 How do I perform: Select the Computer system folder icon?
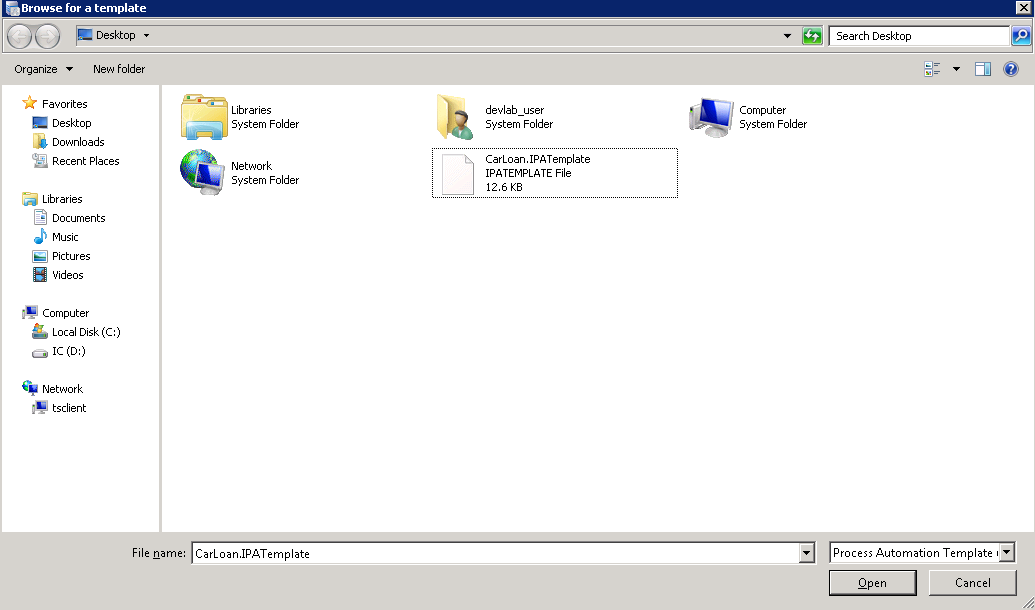711,118
